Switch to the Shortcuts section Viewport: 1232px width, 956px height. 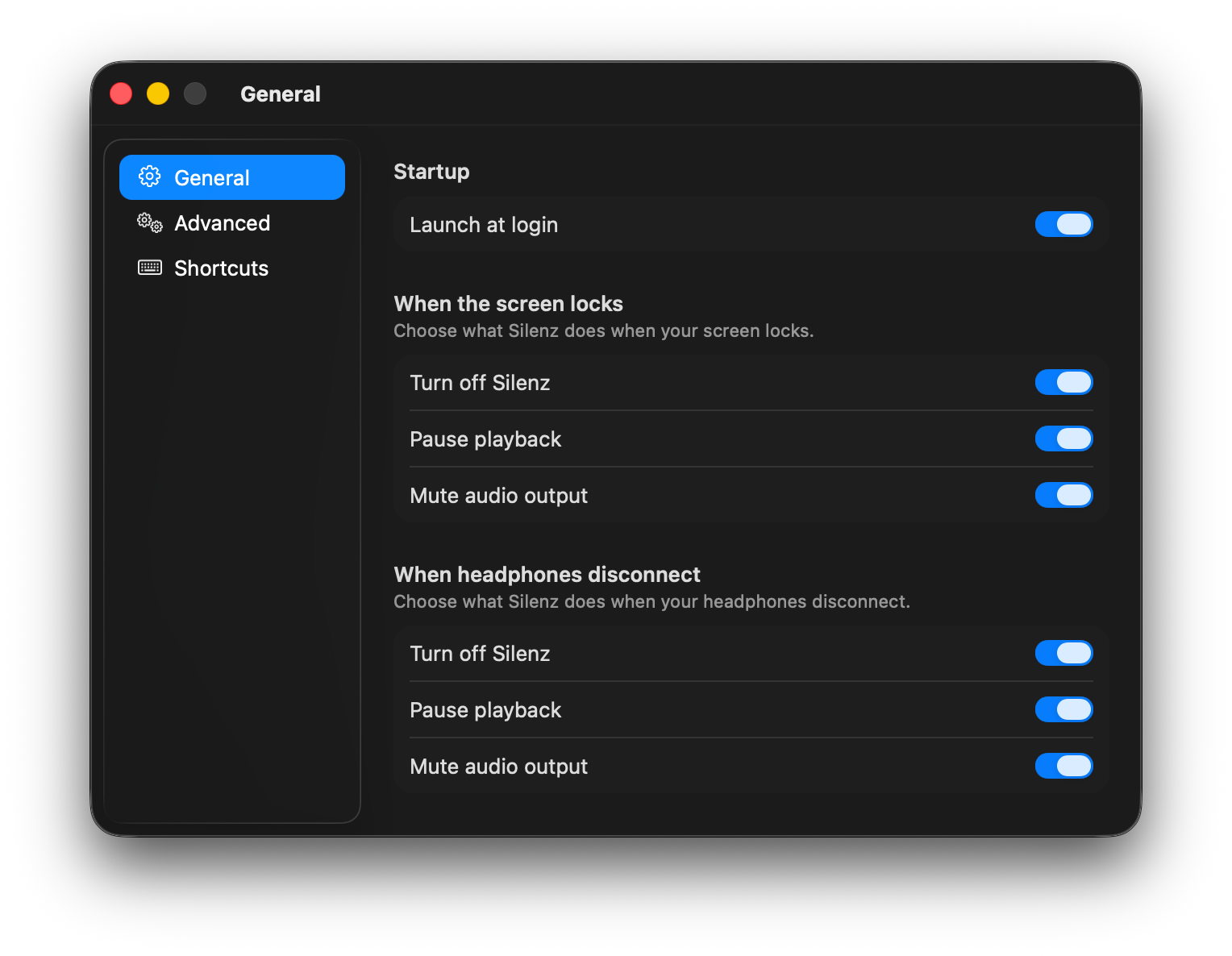point(221,267)
